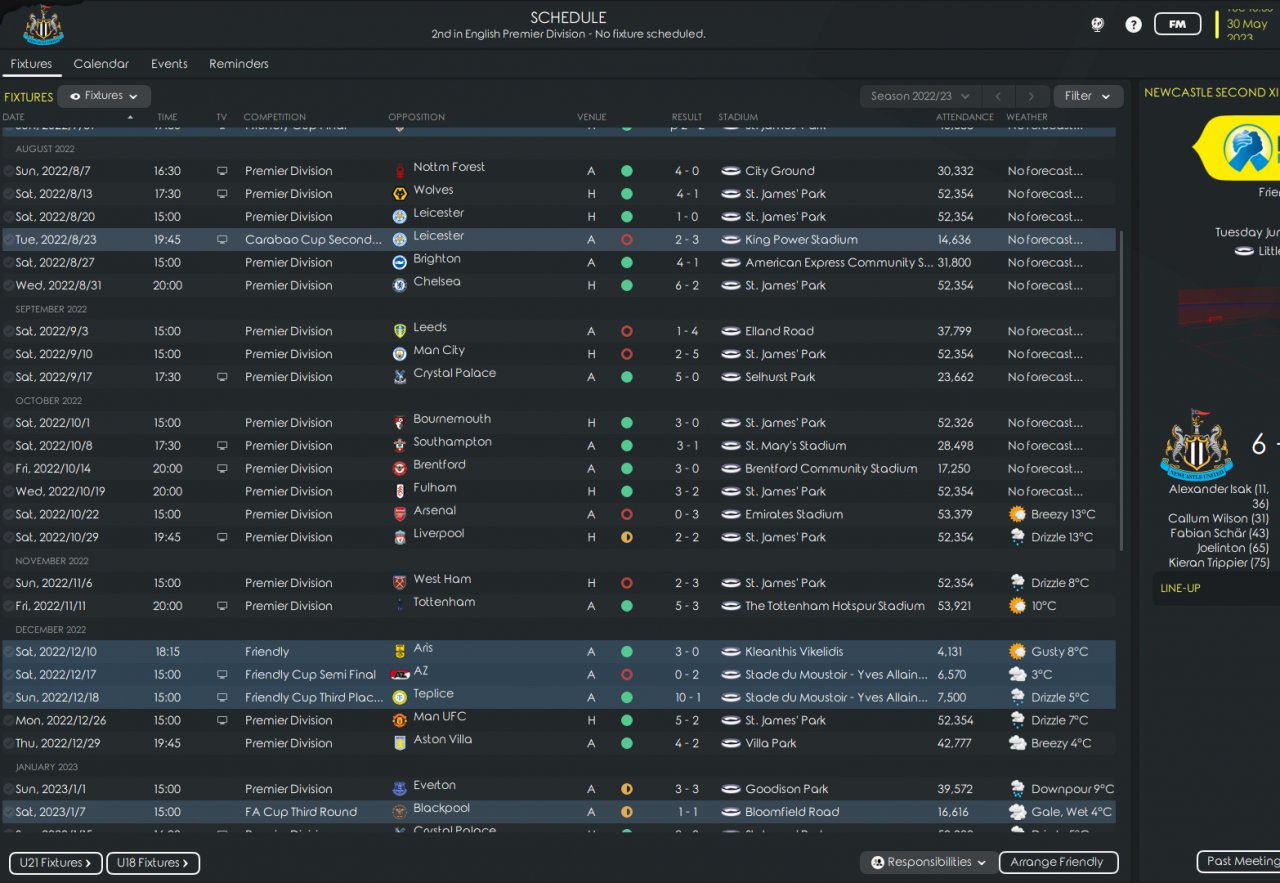Image resolution: width=1280 pixels, height=883 pixels.
Task: Sort by the Date column header
Action: [x=14, y=117]
